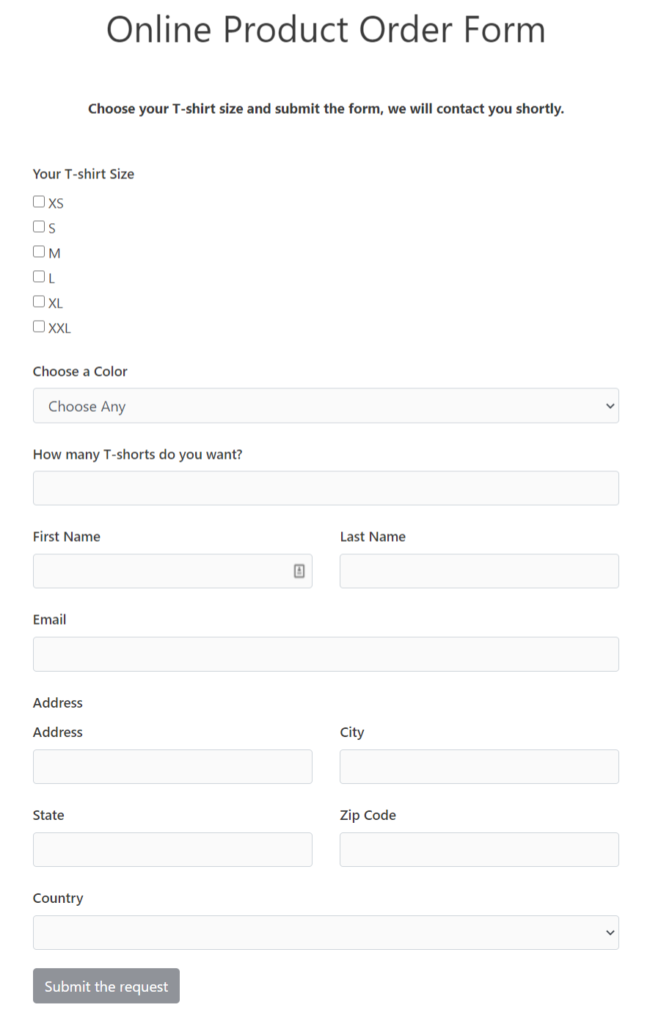Click the First Name input field
Viewport: 650px width, 1024px height.
coord(160,570)
